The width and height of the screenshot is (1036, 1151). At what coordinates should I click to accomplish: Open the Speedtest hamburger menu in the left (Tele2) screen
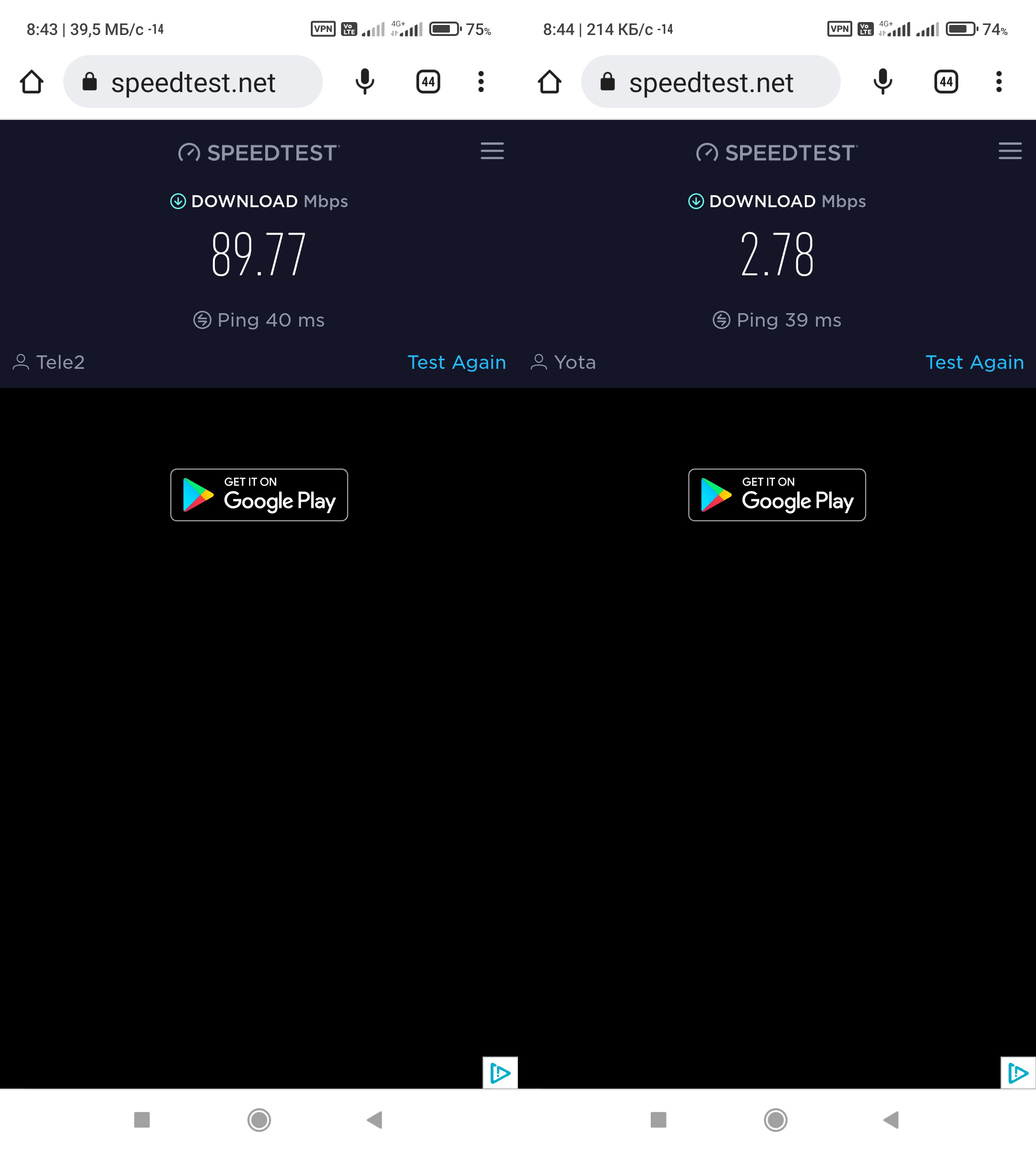(x=493, y=151)
